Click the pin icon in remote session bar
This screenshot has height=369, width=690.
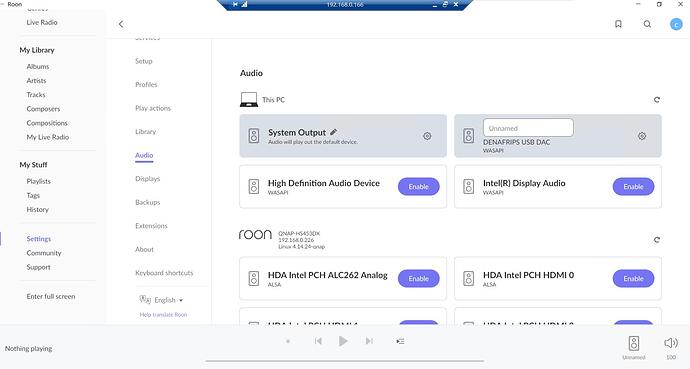(x=235, y=4)
